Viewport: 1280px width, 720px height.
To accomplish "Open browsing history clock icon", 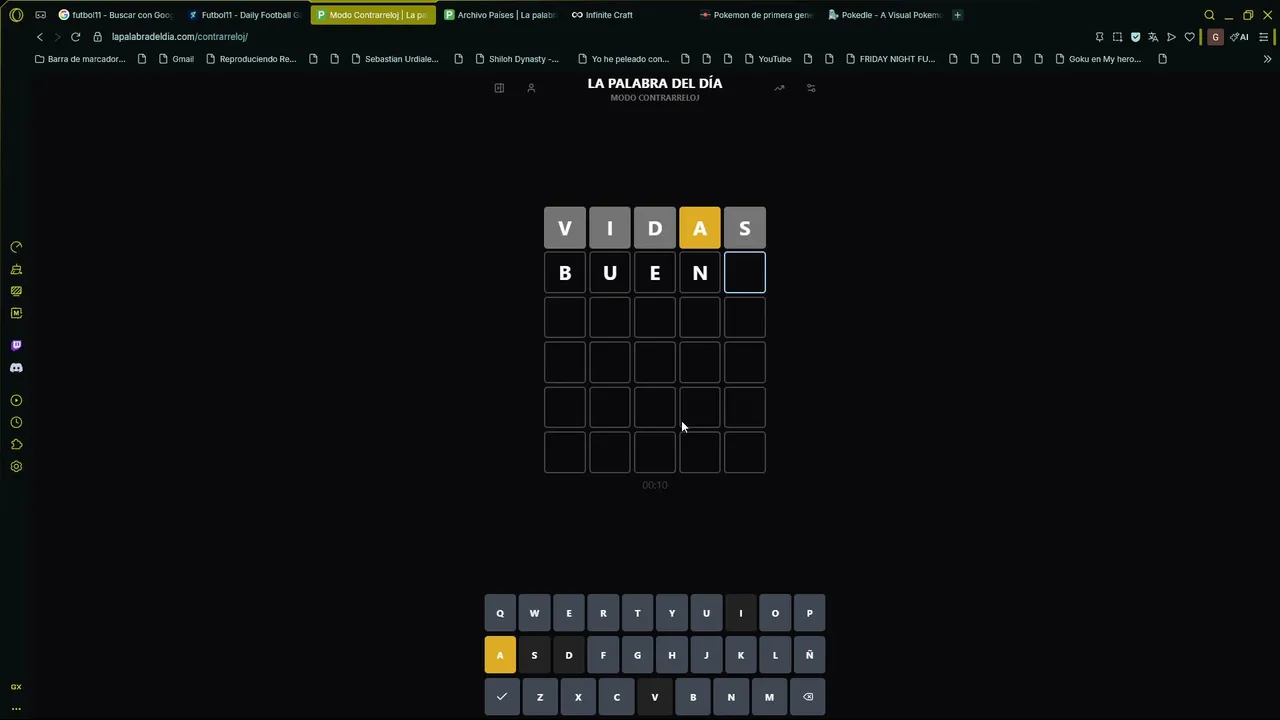I will pyautogui.click(x=16, y=422).
